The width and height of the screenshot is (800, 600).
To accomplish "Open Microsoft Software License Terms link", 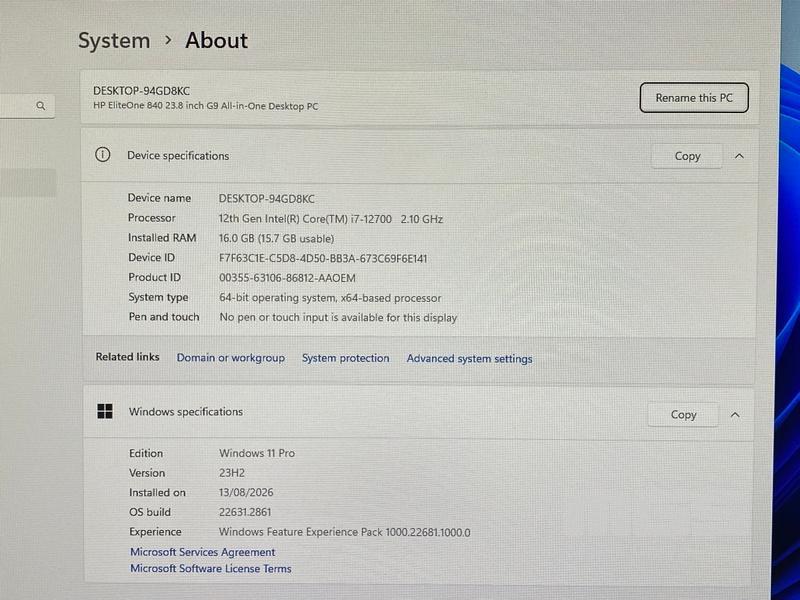I will pyautogui.click(x=211, y=568).
